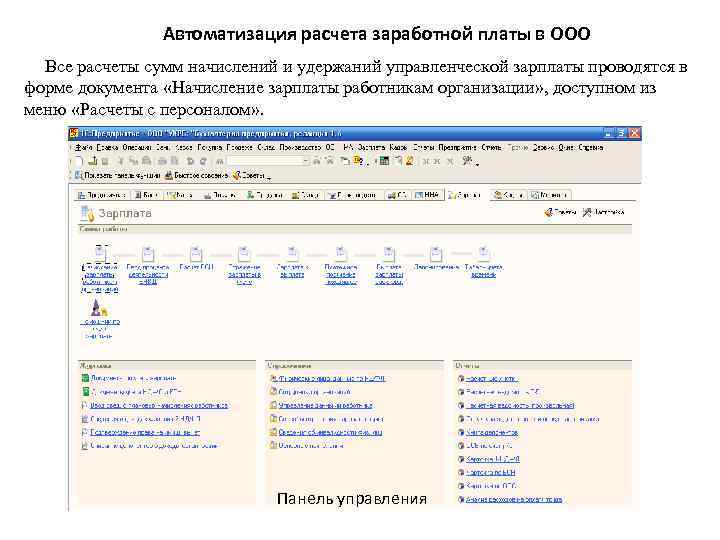Viewport: 720px width, 540px height.
Task: Open the Зарплата menu in menu bar
Action: pyautogui.click(x=371, y=147)
